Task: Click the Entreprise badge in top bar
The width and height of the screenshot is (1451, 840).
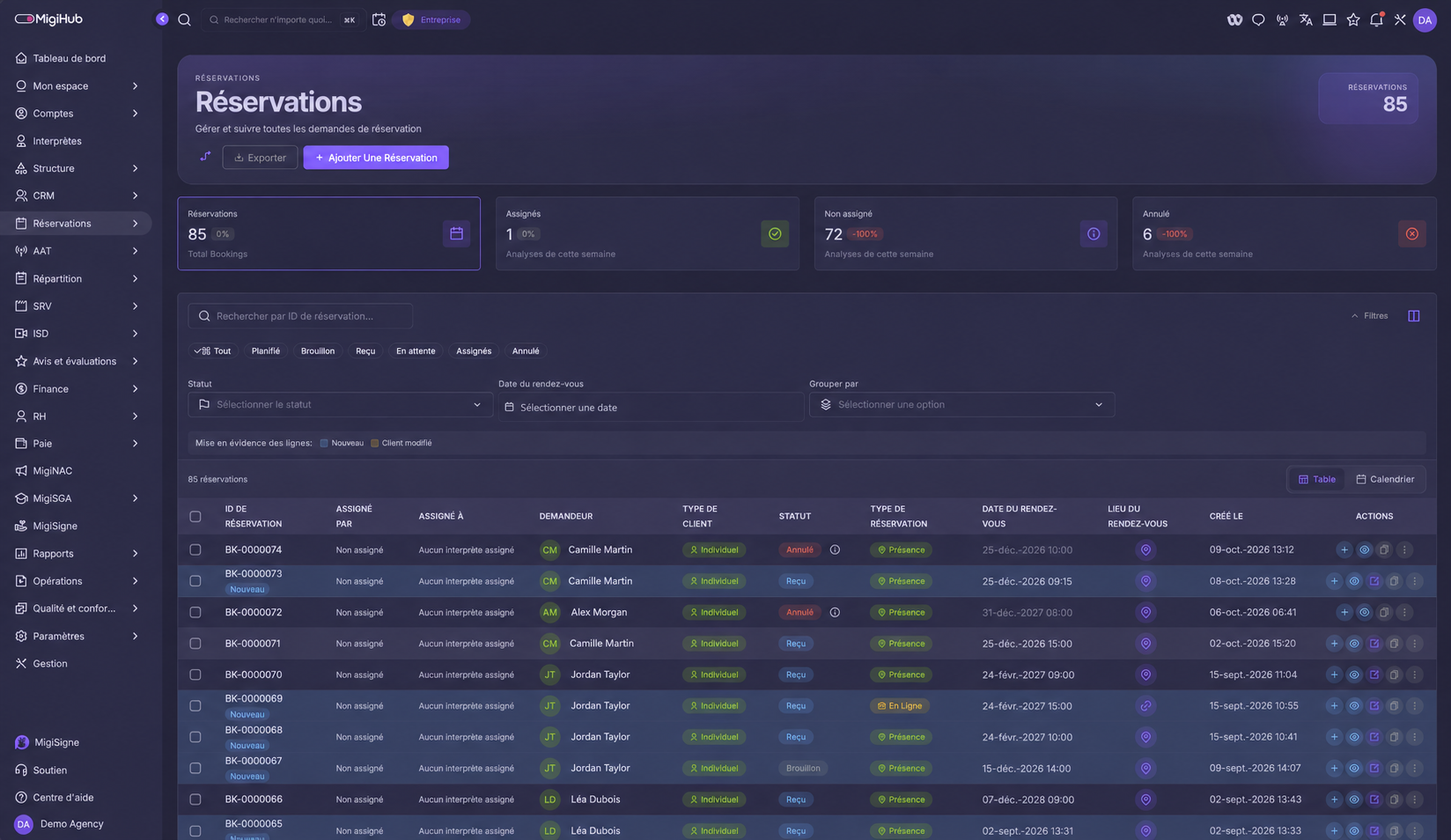Action: coord(431,19)
